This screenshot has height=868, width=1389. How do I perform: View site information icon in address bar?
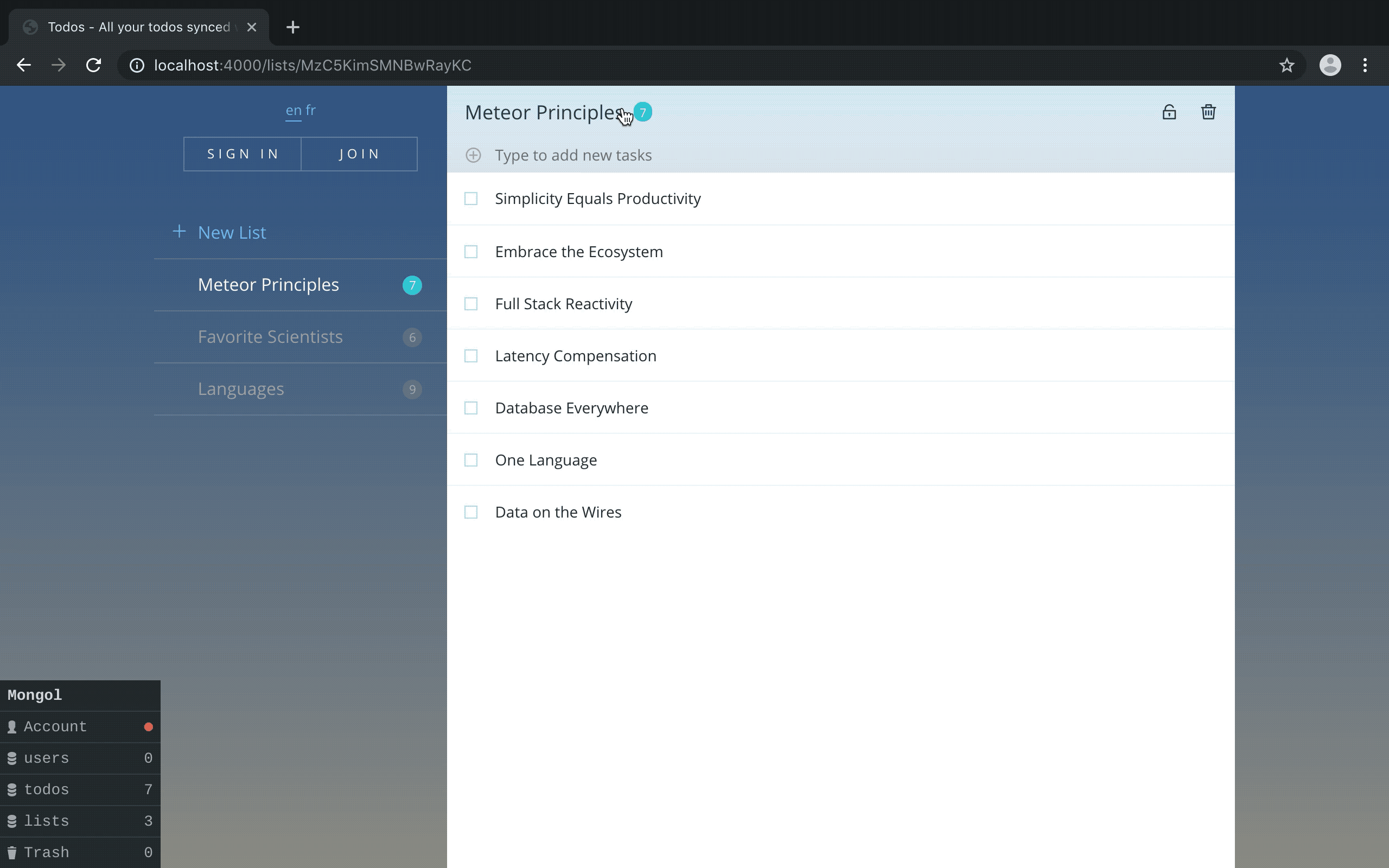click(x=137, y=66)
